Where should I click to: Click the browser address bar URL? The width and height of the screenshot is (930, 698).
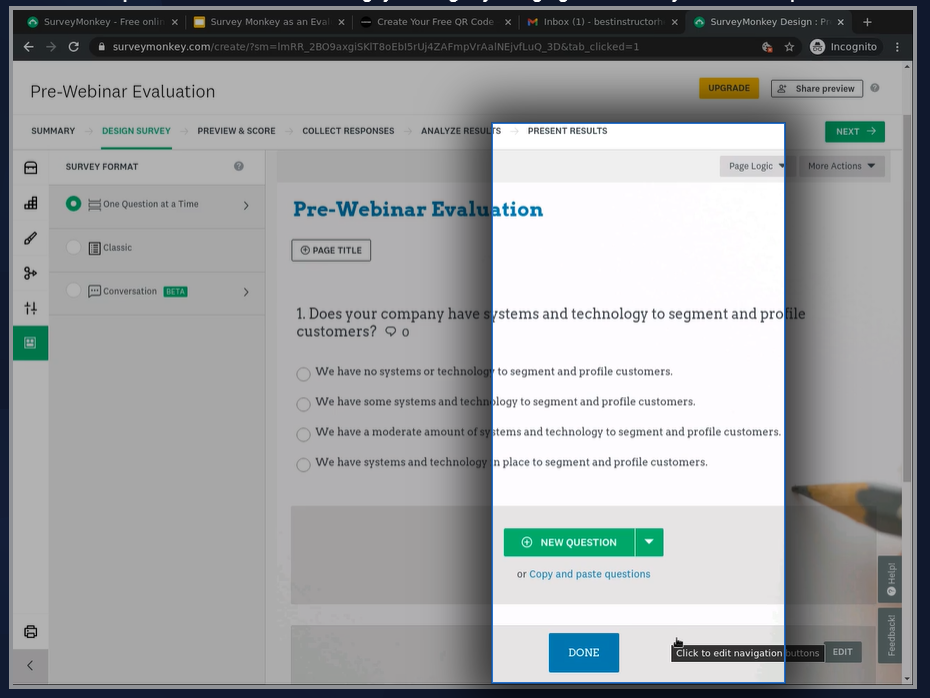(x=375, y=47)
